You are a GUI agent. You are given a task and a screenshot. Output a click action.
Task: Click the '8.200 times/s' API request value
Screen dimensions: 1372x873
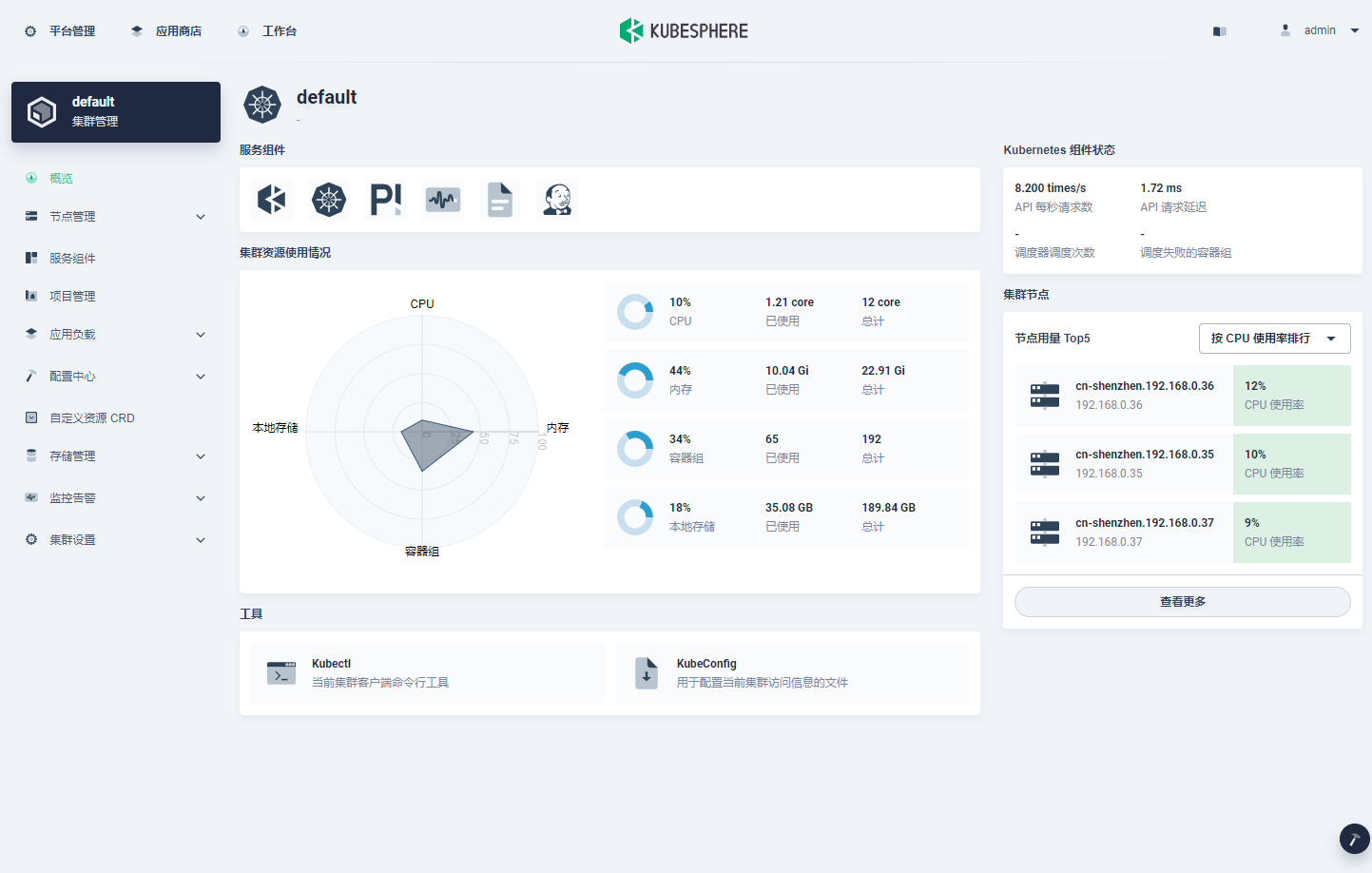coord(1051,188)
